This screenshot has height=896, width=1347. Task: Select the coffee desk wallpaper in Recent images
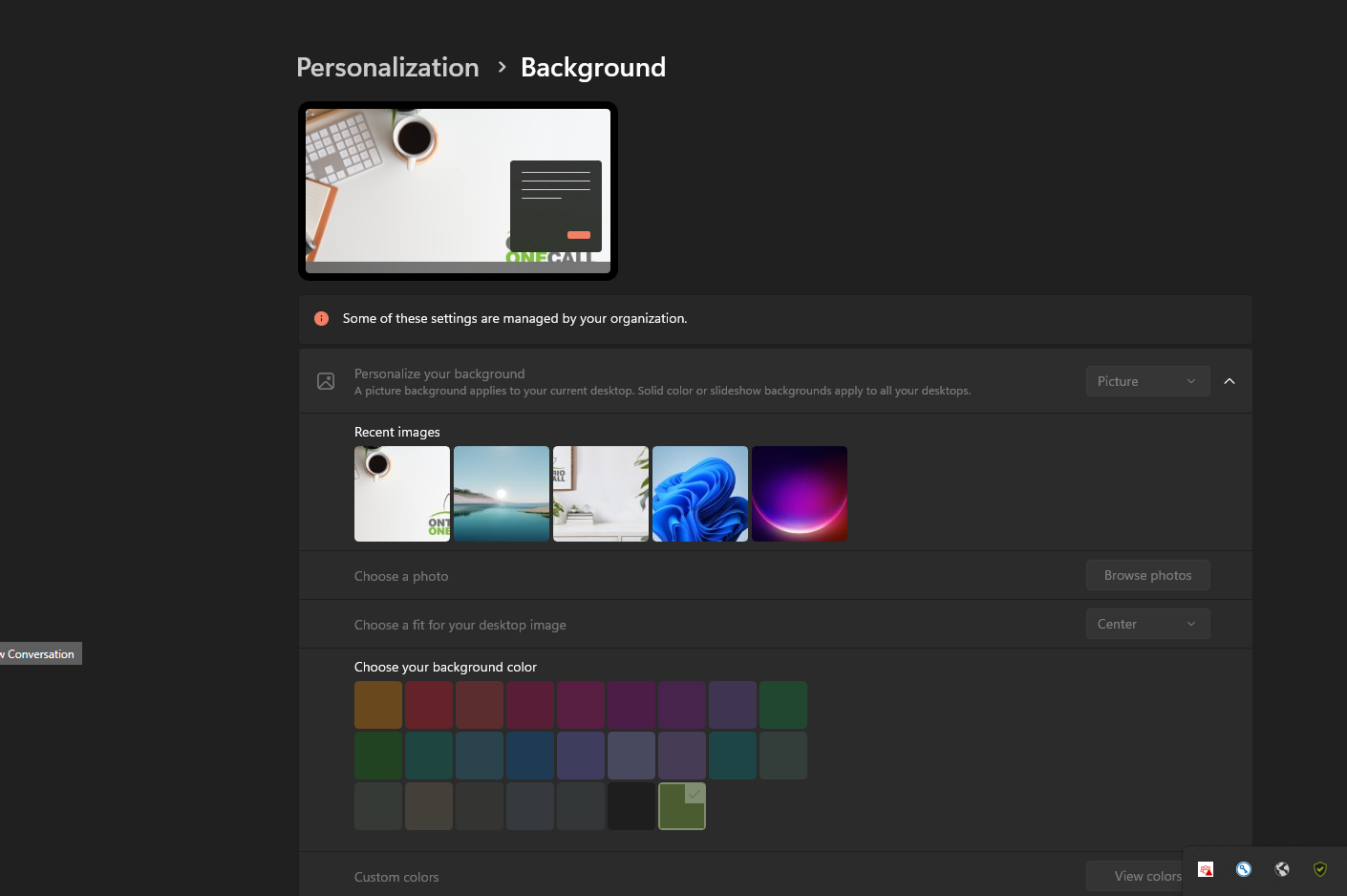pyautogui.click(x=402, y=493)
